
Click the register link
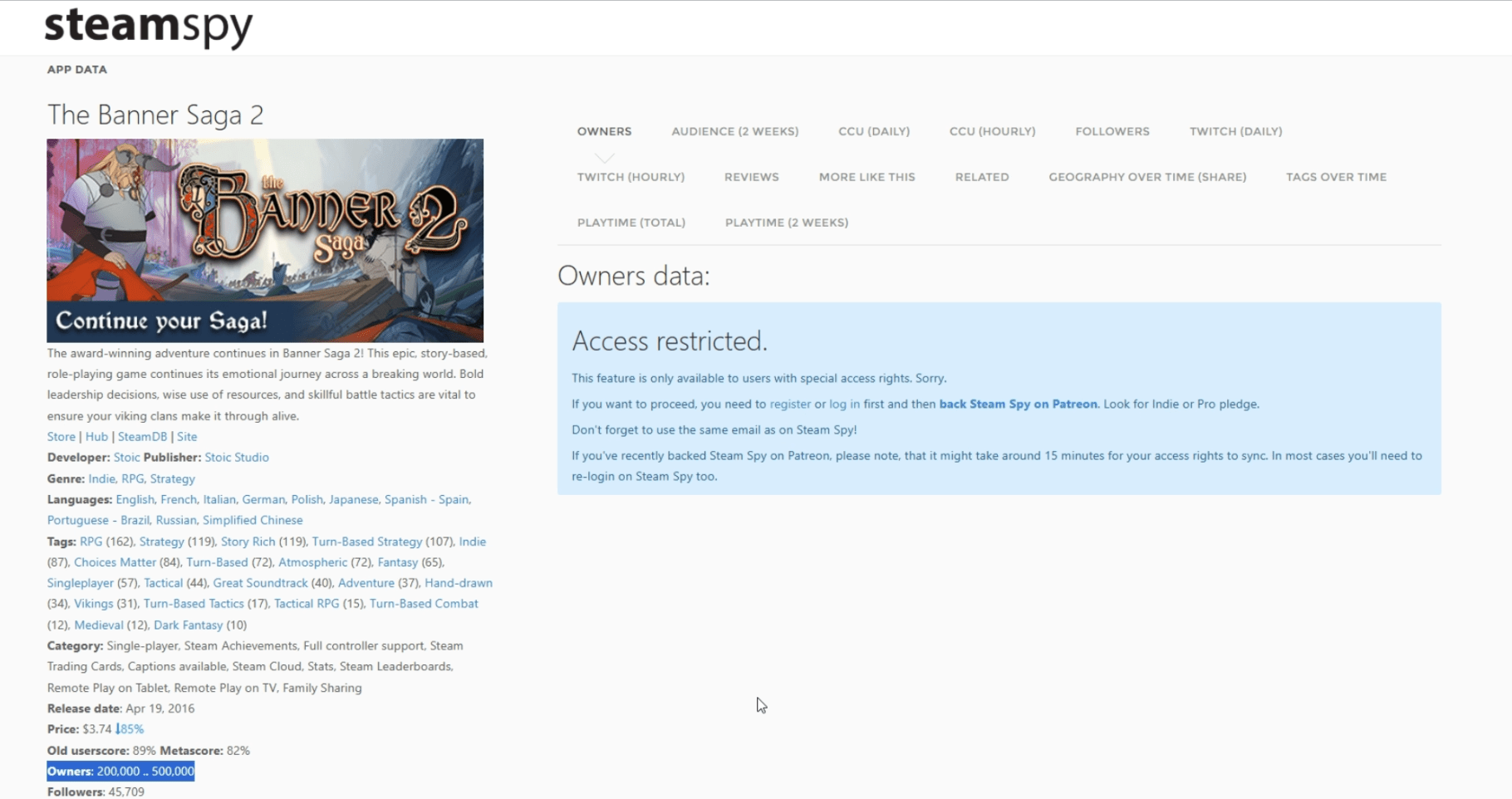click(789, 404)
